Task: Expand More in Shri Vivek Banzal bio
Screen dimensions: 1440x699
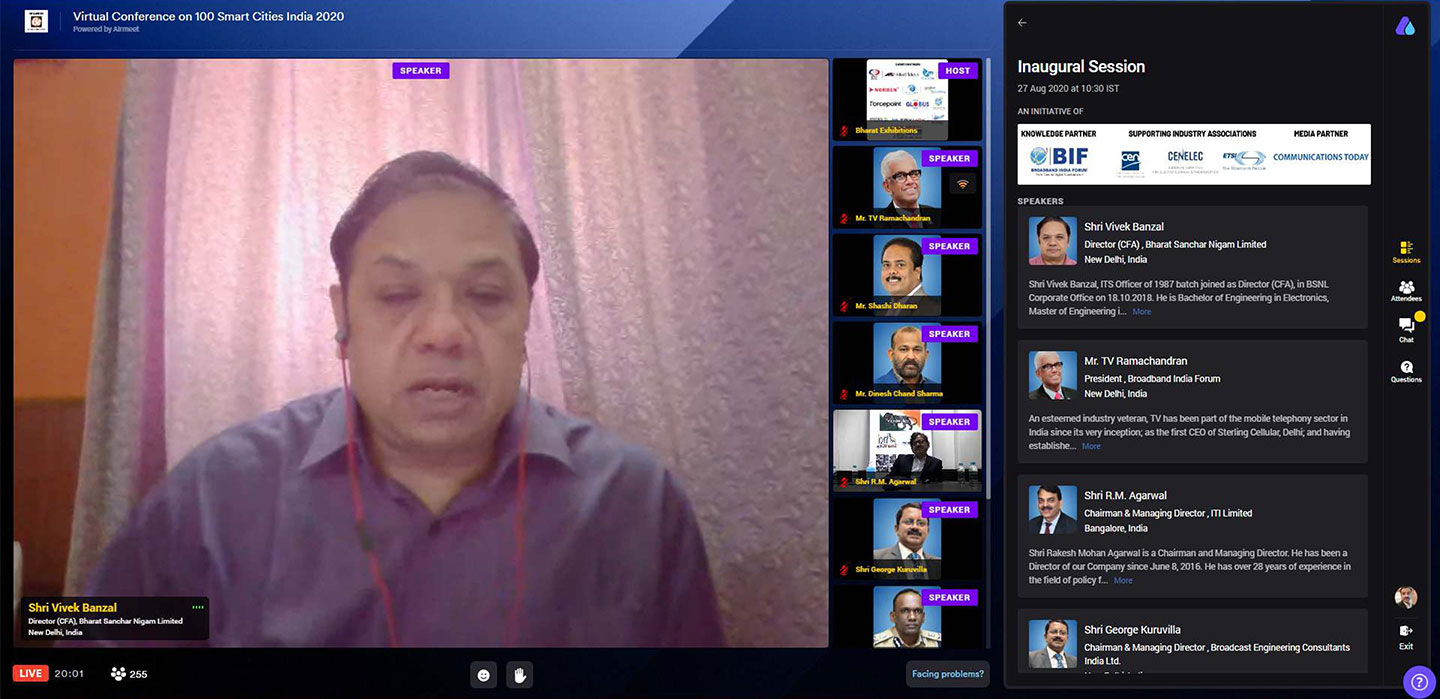Action: pos(1142,312)
